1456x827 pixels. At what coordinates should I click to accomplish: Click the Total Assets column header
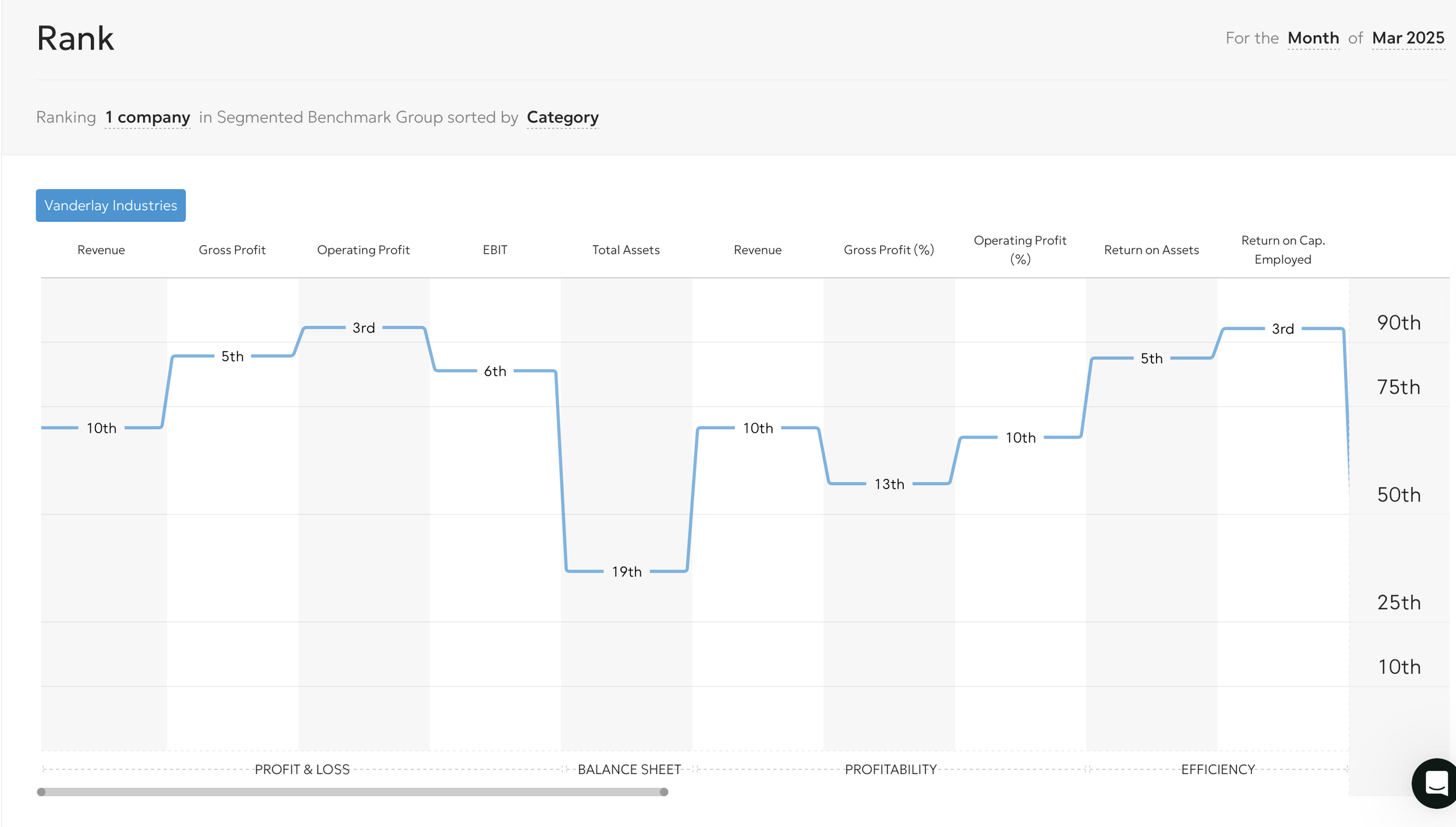(625, 250)
